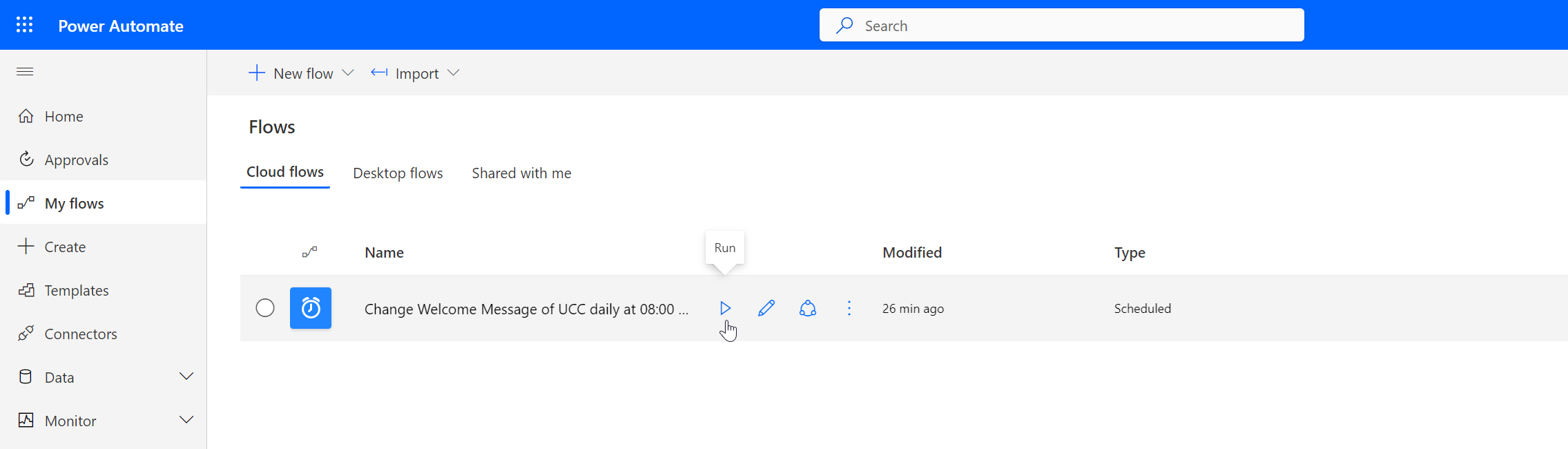The height and width of the screenshot is (449, 1568).
Task: Click the flow type column header icon
Action: pyautogui.click(x=310, y=252)
